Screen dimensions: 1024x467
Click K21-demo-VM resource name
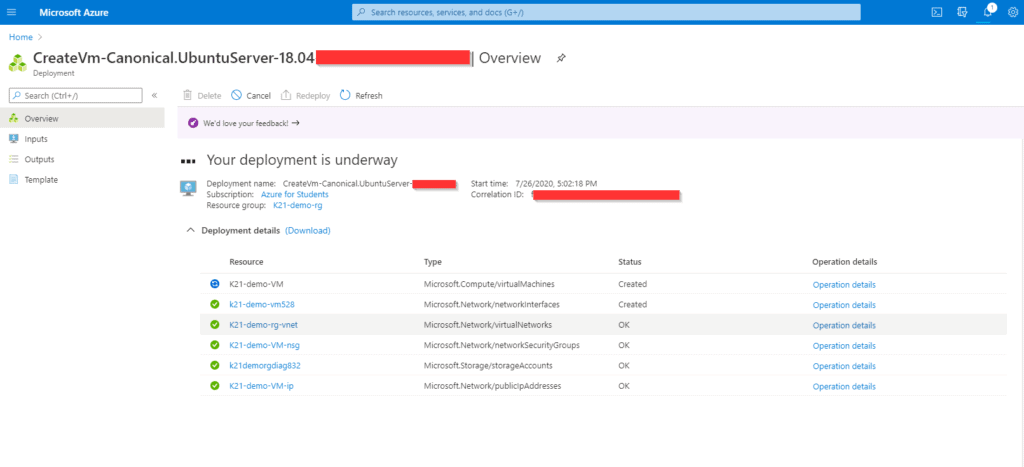click(x=256, y=284)
